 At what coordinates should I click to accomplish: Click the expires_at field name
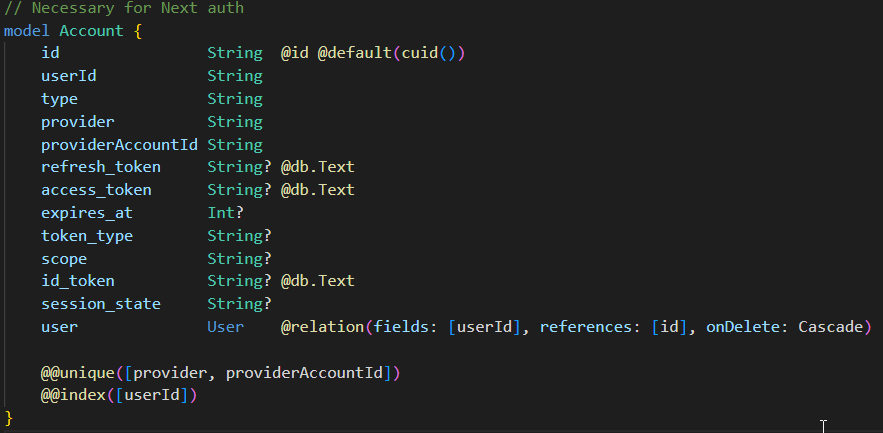pos(86,213)
